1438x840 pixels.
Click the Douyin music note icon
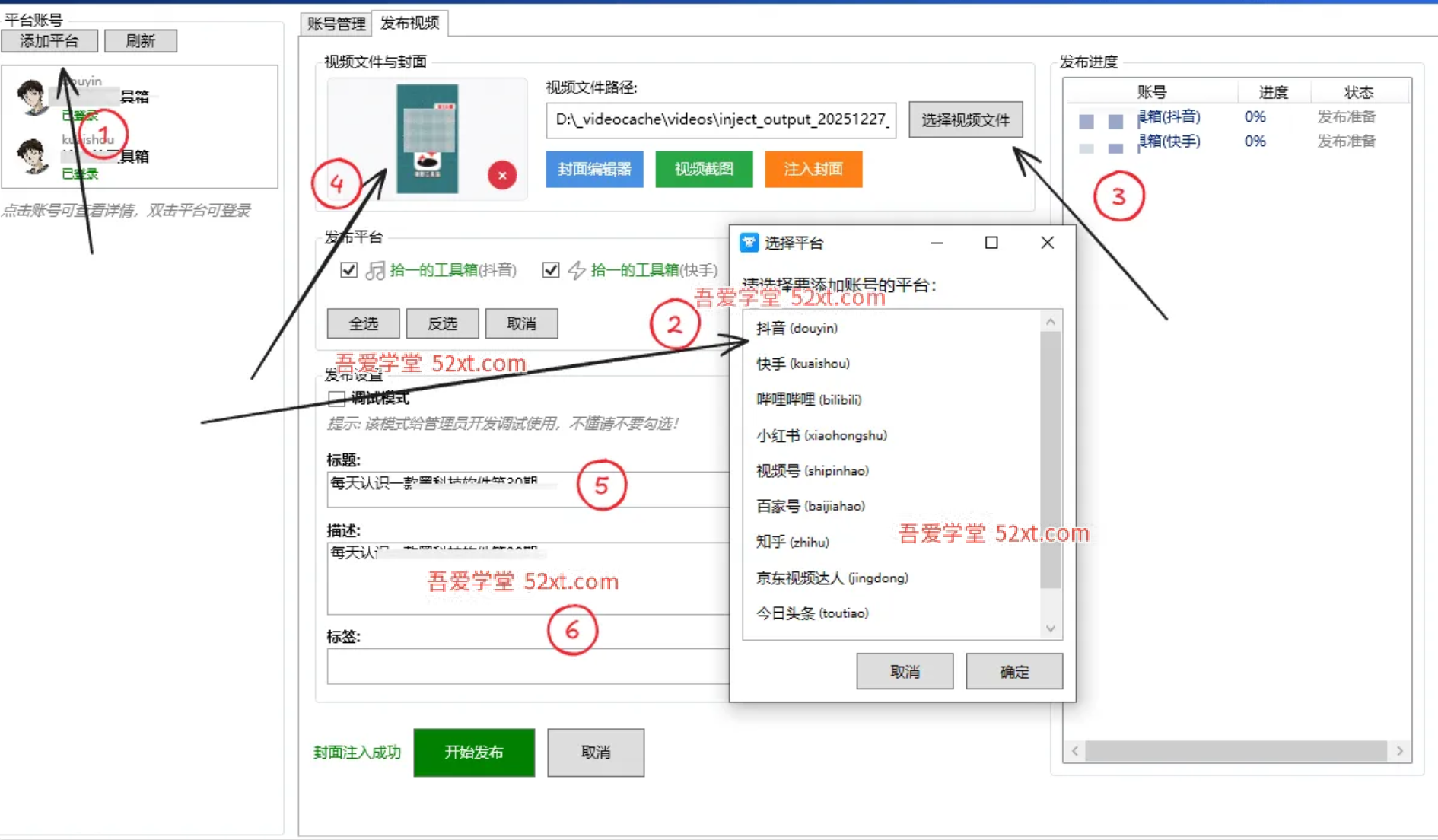(375, 270)
